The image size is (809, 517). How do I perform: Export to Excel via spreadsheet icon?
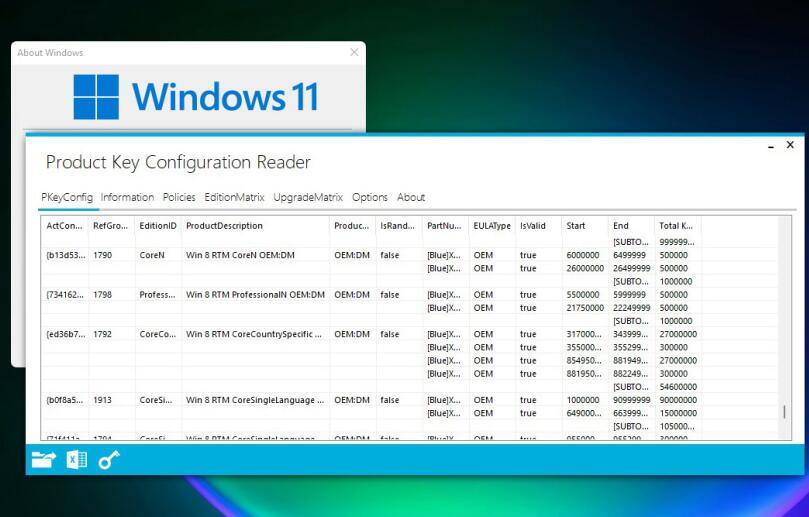pos(77,459)
